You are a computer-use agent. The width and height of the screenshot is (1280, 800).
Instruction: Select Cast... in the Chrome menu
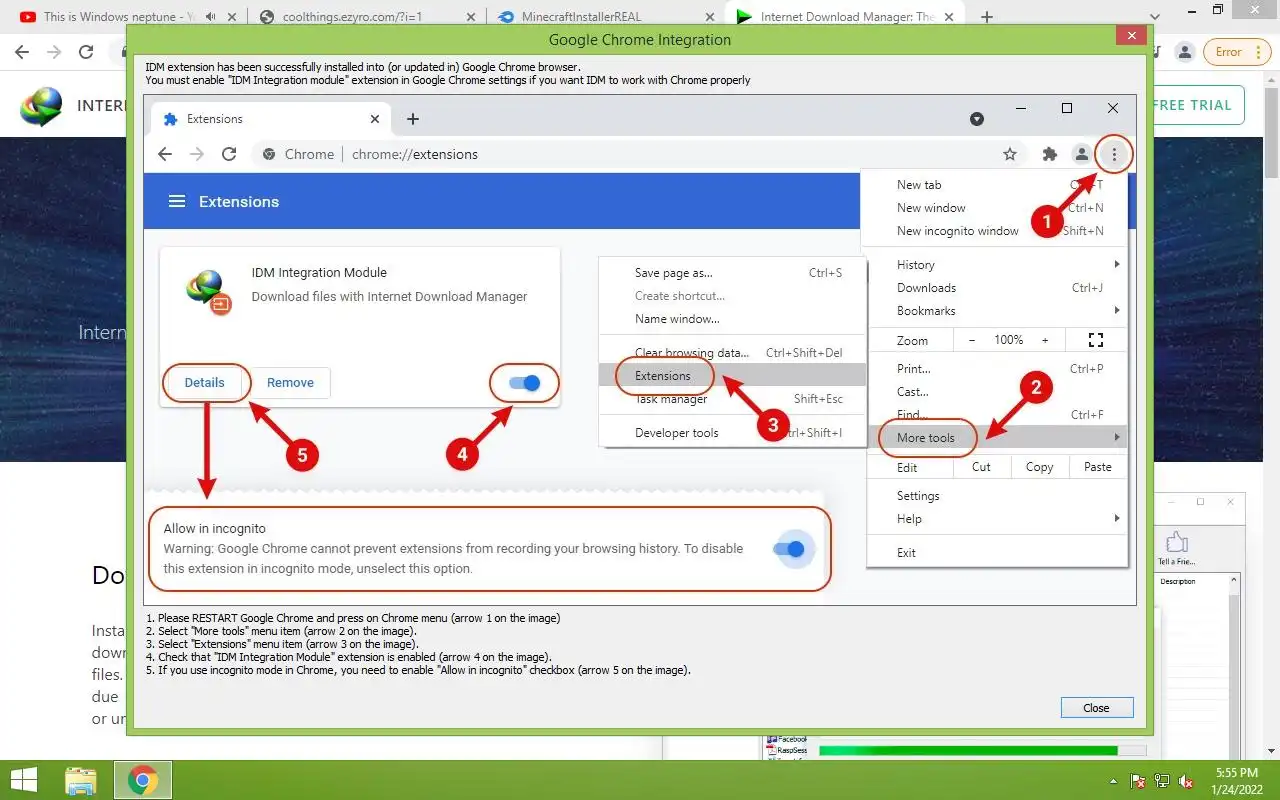[913, 392]
